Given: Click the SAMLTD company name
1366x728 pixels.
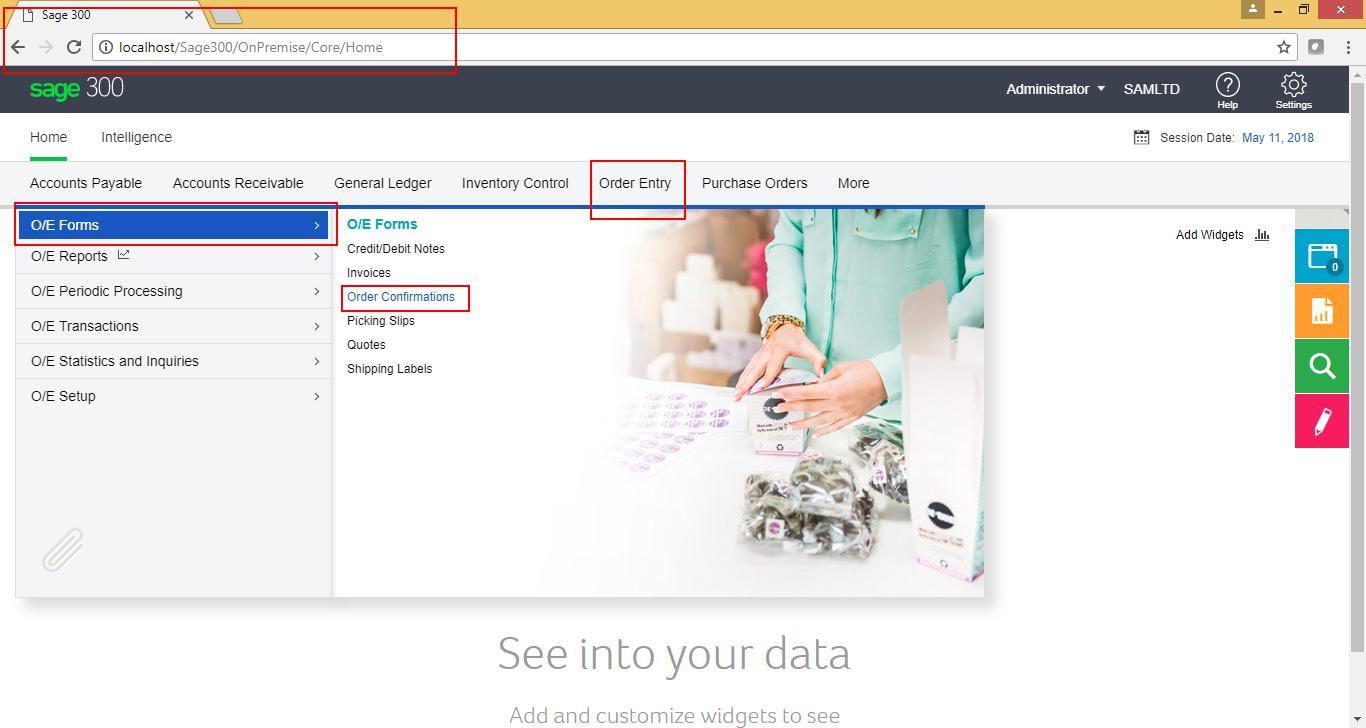Looking at the screenshot, I should (x=1152, y=89).
